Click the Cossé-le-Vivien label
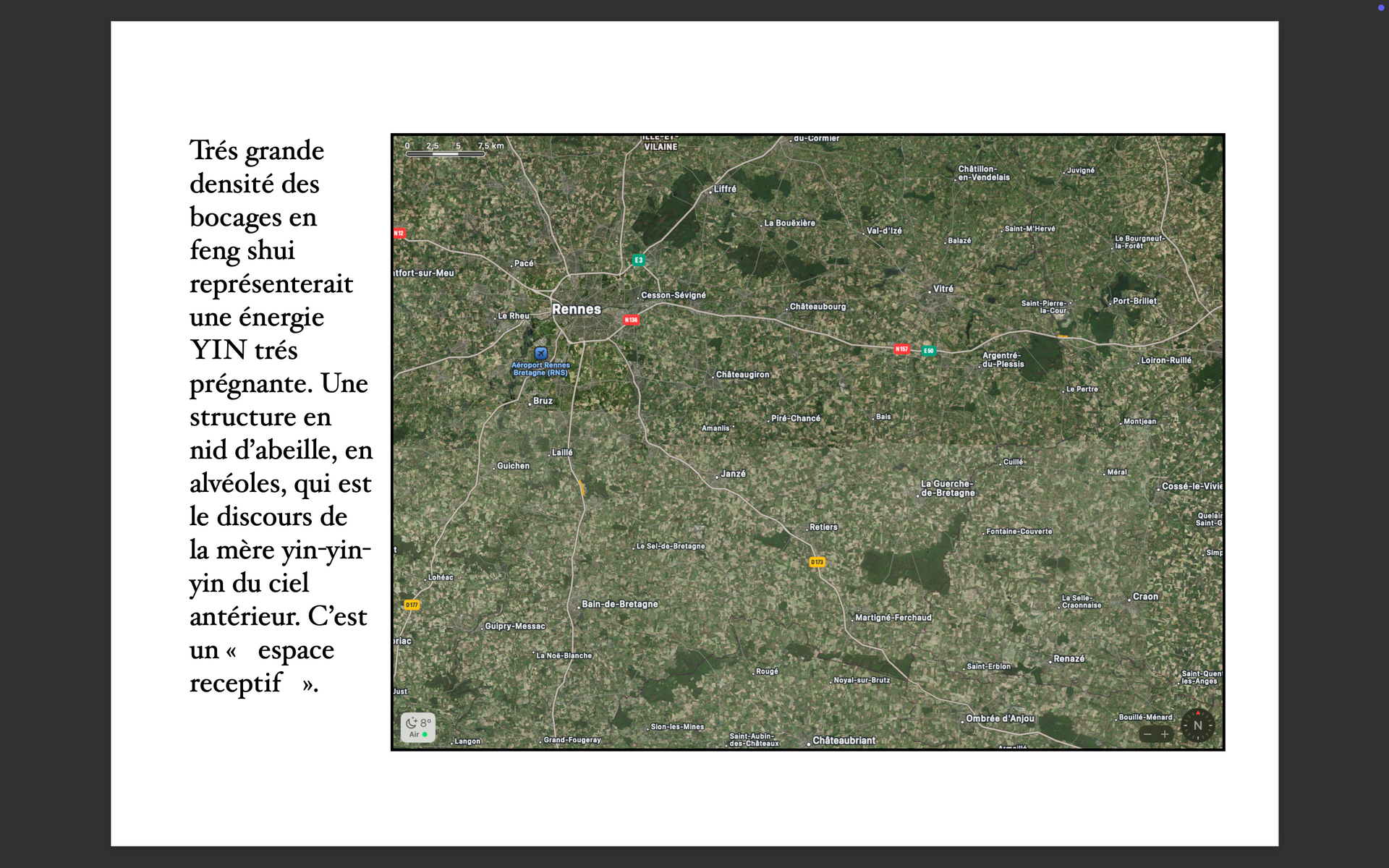The height and width of the screenshot is (868, 1389). (x=1192, y=486)
